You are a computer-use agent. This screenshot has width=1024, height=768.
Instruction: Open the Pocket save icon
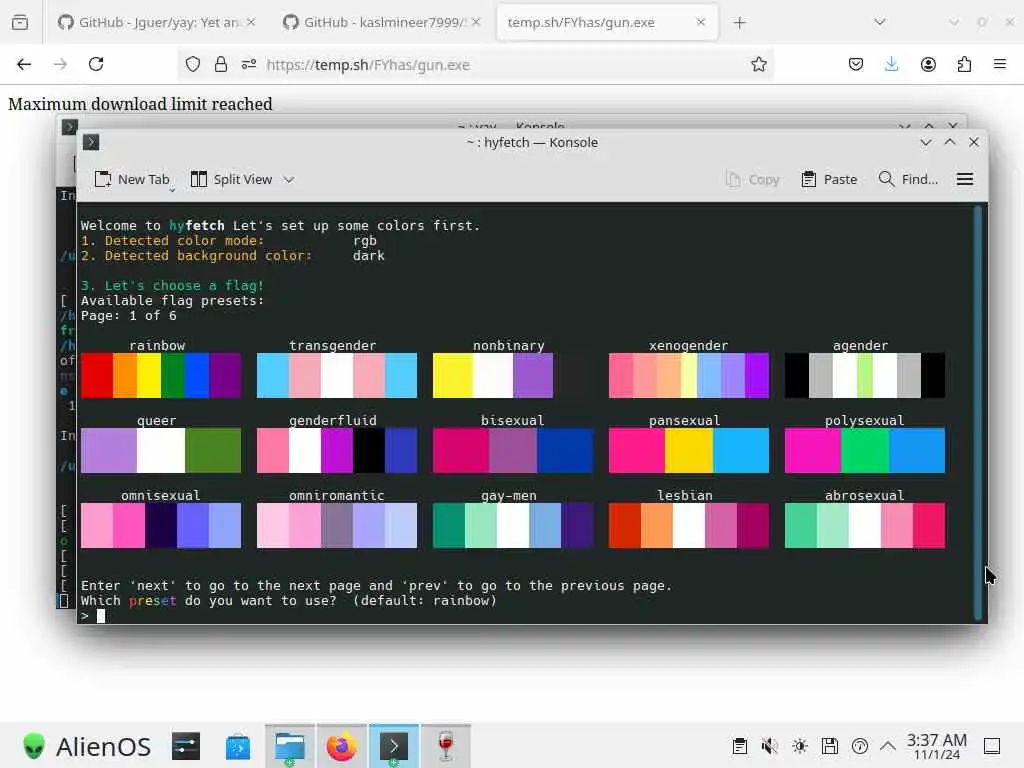coord(856,64)
